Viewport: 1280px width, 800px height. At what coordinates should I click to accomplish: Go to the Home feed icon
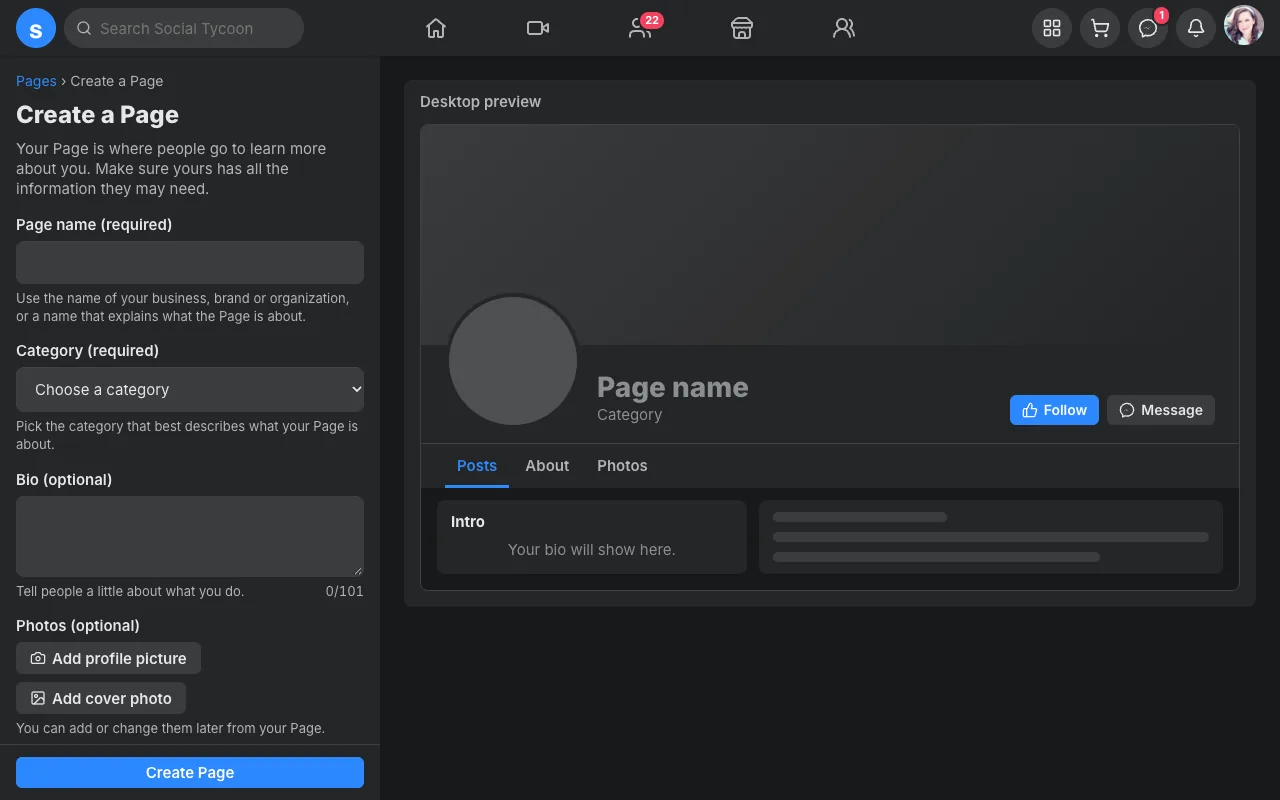pos(436,28)
